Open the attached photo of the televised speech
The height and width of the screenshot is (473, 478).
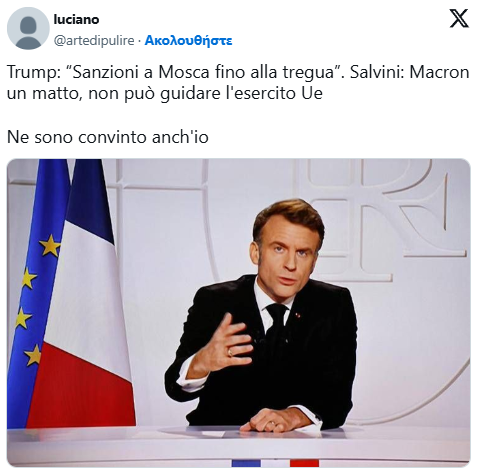click(x=239, y=313)
